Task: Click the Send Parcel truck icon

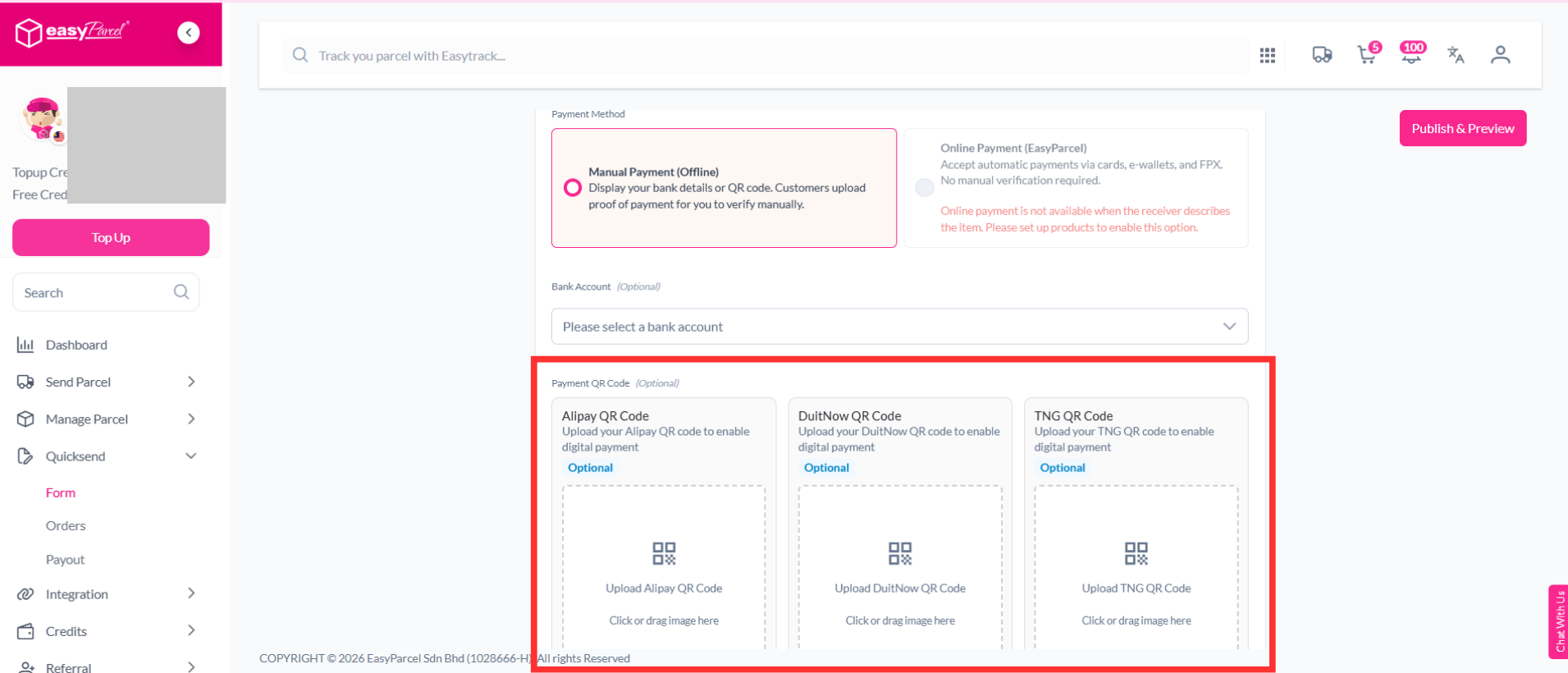Action: (25, 382)
